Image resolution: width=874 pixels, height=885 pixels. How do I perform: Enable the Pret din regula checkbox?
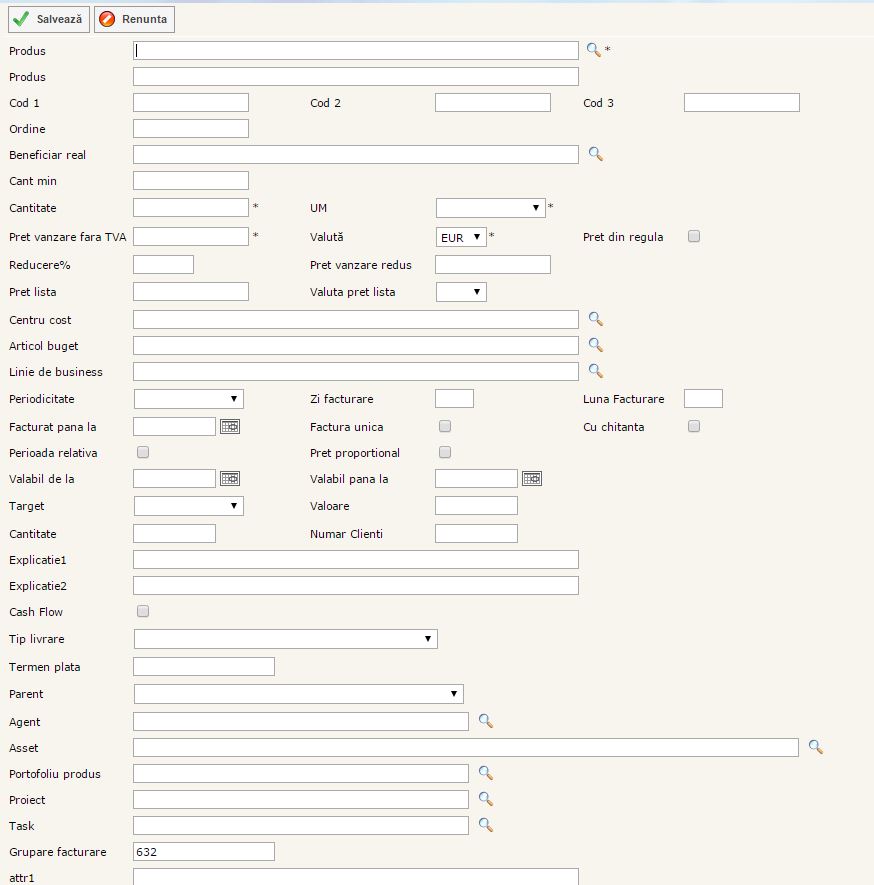694,237
